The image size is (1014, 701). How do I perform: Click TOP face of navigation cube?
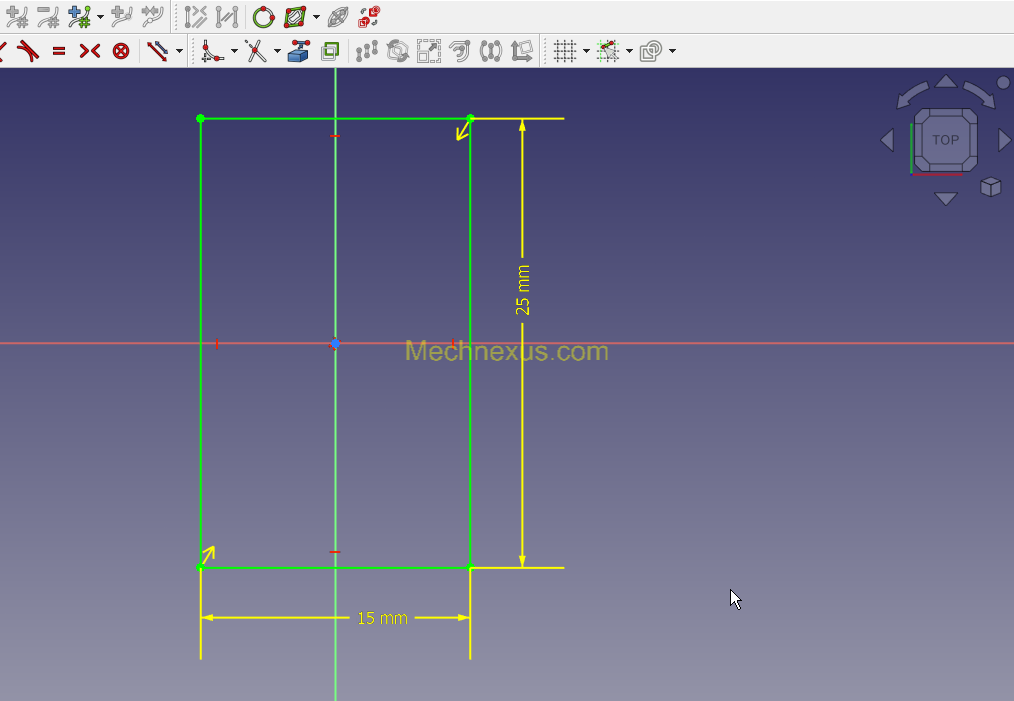pyautogui.click(x=945, y=140)
